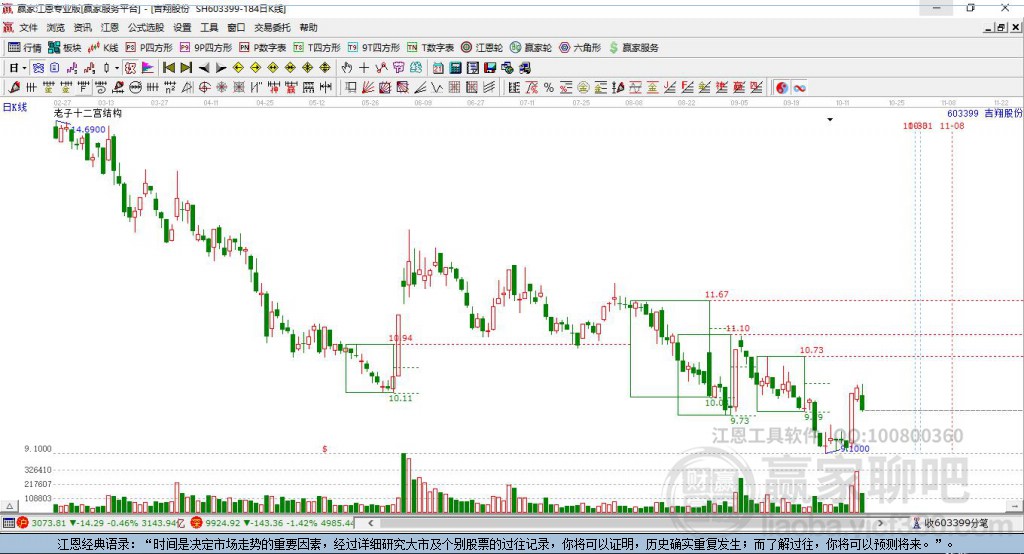Screen dimensions: 1024x554
Task: Move chart left with black left arrow
Action: pyautogui.click(x=204, y=68)
